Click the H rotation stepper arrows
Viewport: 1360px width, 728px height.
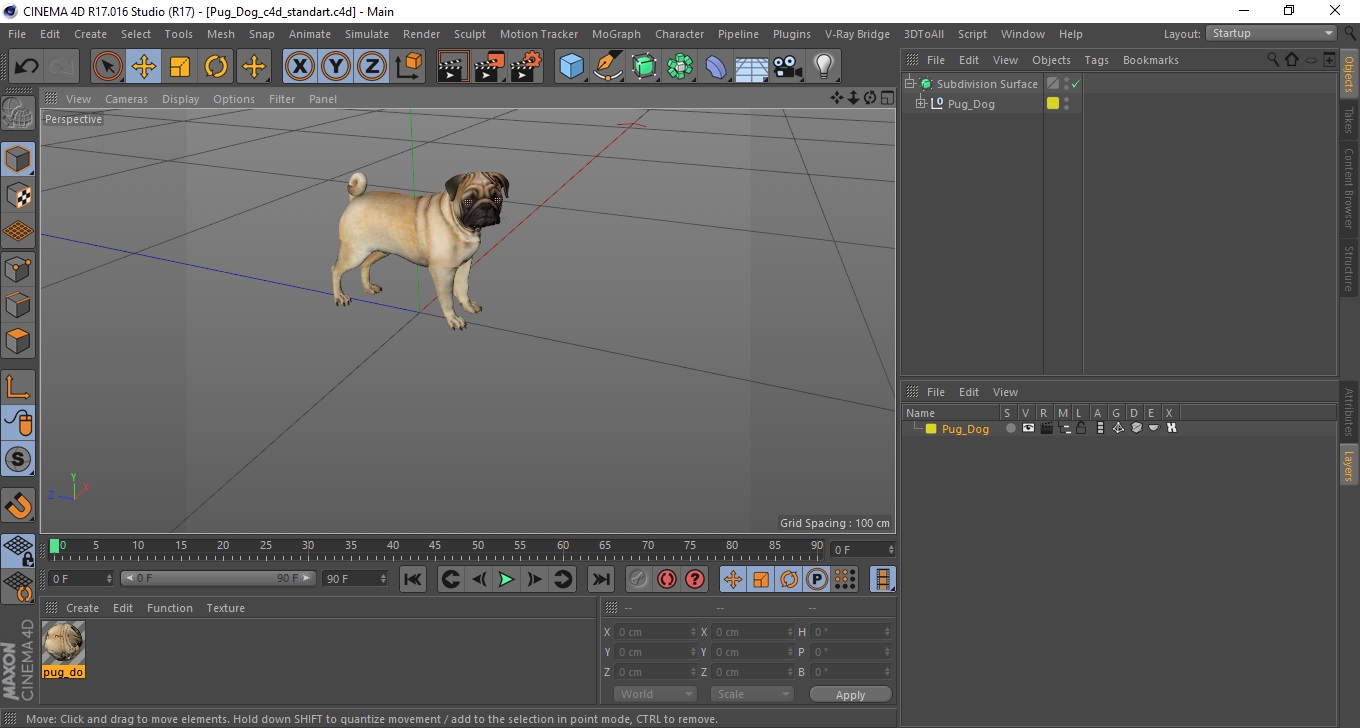[887, 632]
